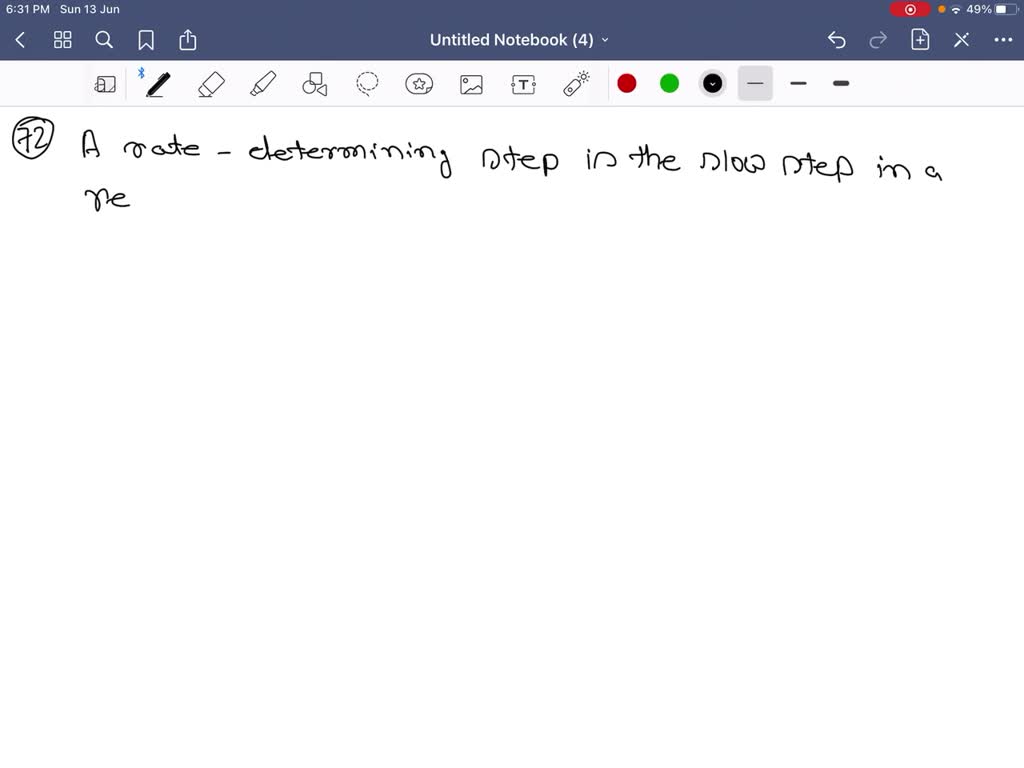Select the Laser pointer tool
This screenshot has width=1024, height=768.
[x=576, y=84]
